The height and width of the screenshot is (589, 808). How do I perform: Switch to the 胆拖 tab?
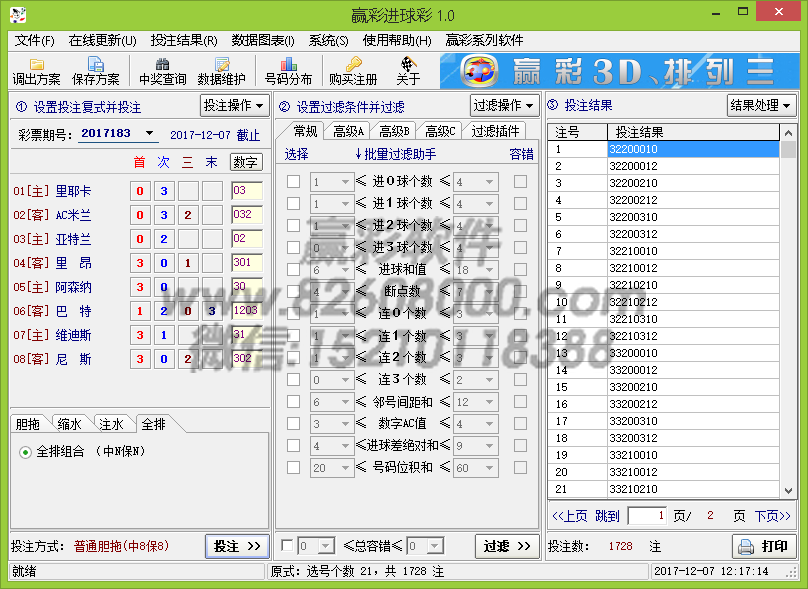28,424
